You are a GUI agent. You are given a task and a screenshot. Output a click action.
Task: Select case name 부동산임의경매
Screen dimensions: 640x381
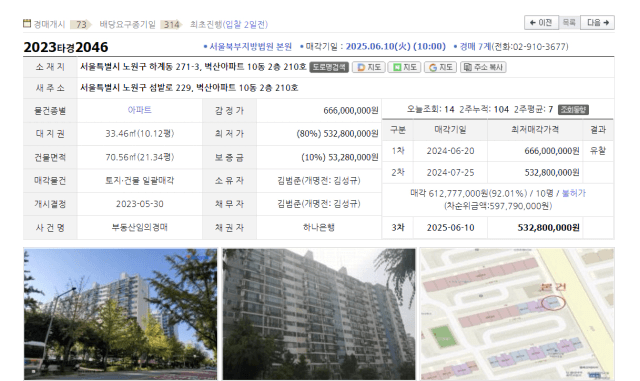pos(140,227)
